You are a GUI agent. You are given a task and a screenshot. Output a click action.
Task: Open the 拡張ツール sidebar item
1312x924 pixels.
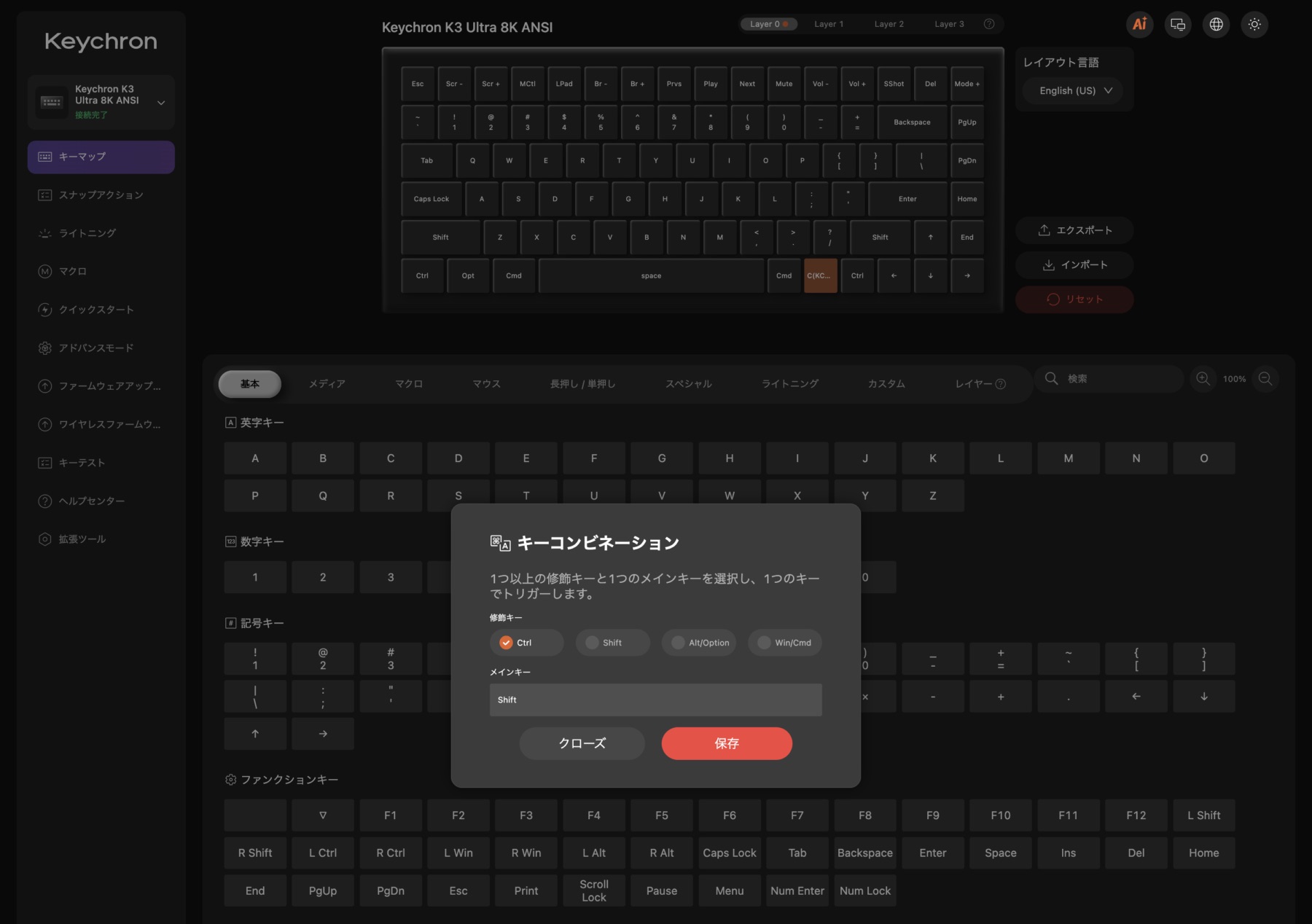[101, 539]
